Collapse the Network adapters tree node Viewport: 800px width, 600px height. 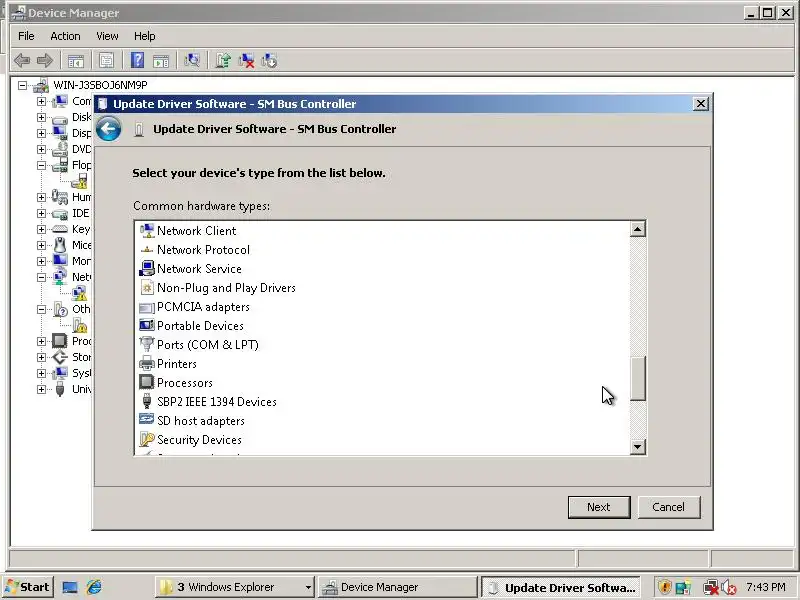[41, 277]
